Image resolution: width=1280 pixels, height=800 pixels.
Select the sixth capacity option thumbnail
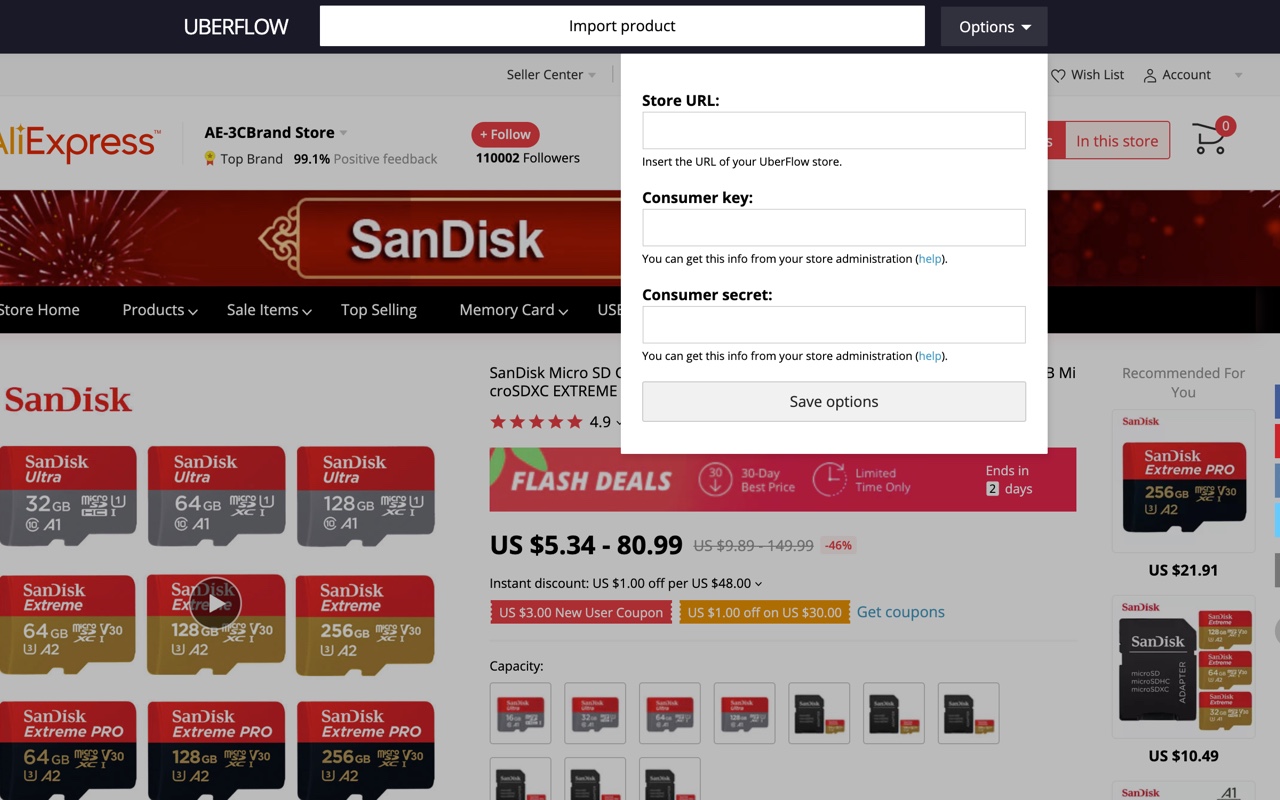[894, 713]
